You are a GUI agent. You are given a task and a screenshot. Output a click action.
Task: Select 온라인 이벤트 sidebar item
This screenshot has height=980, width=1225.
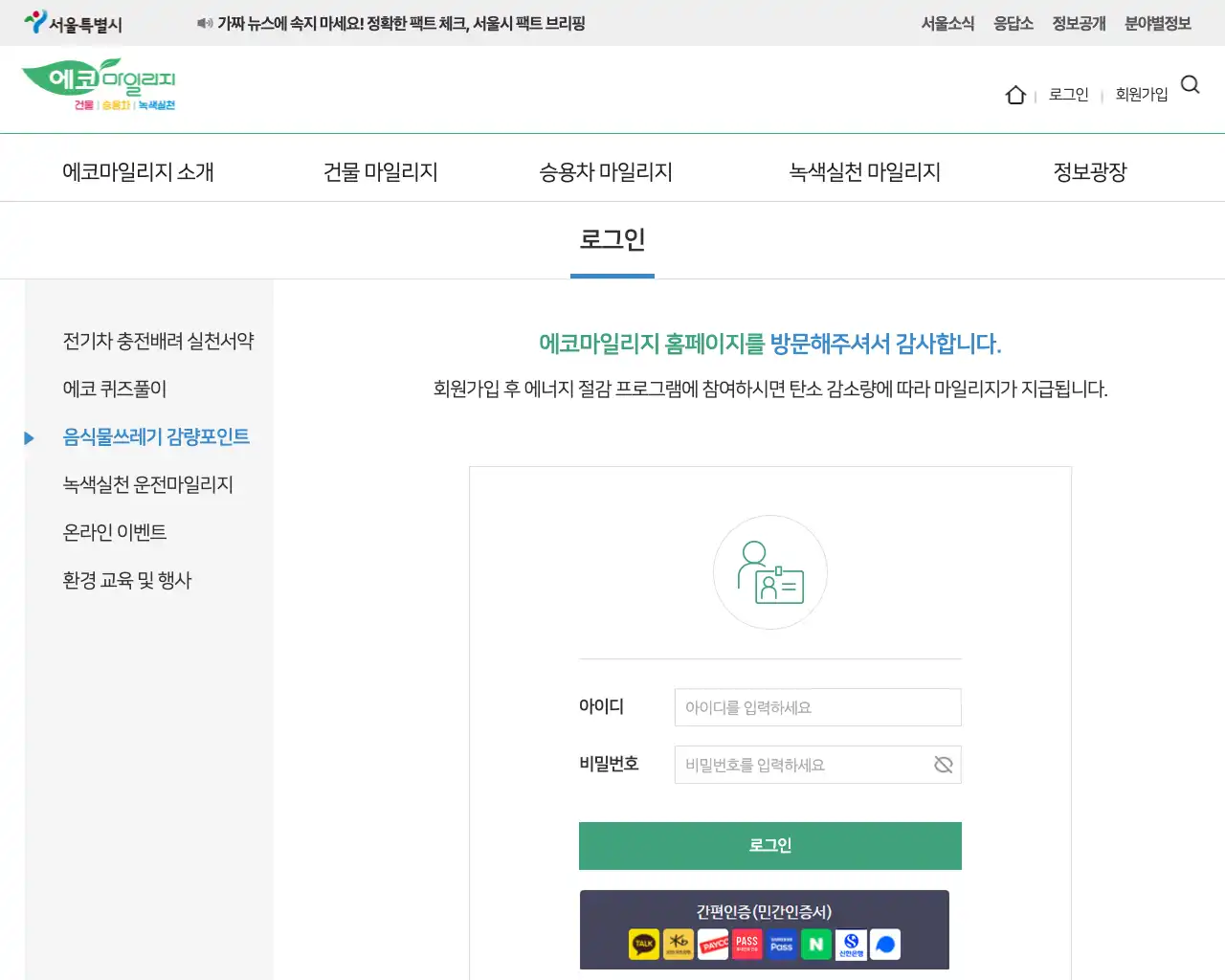tap(115, 533)
